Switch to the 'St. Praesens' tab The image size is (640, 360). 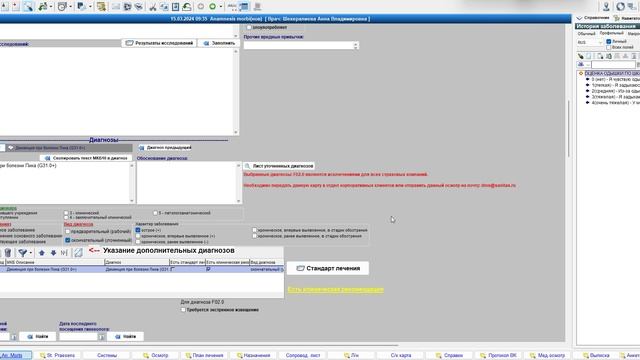click(x=58, y=356)
